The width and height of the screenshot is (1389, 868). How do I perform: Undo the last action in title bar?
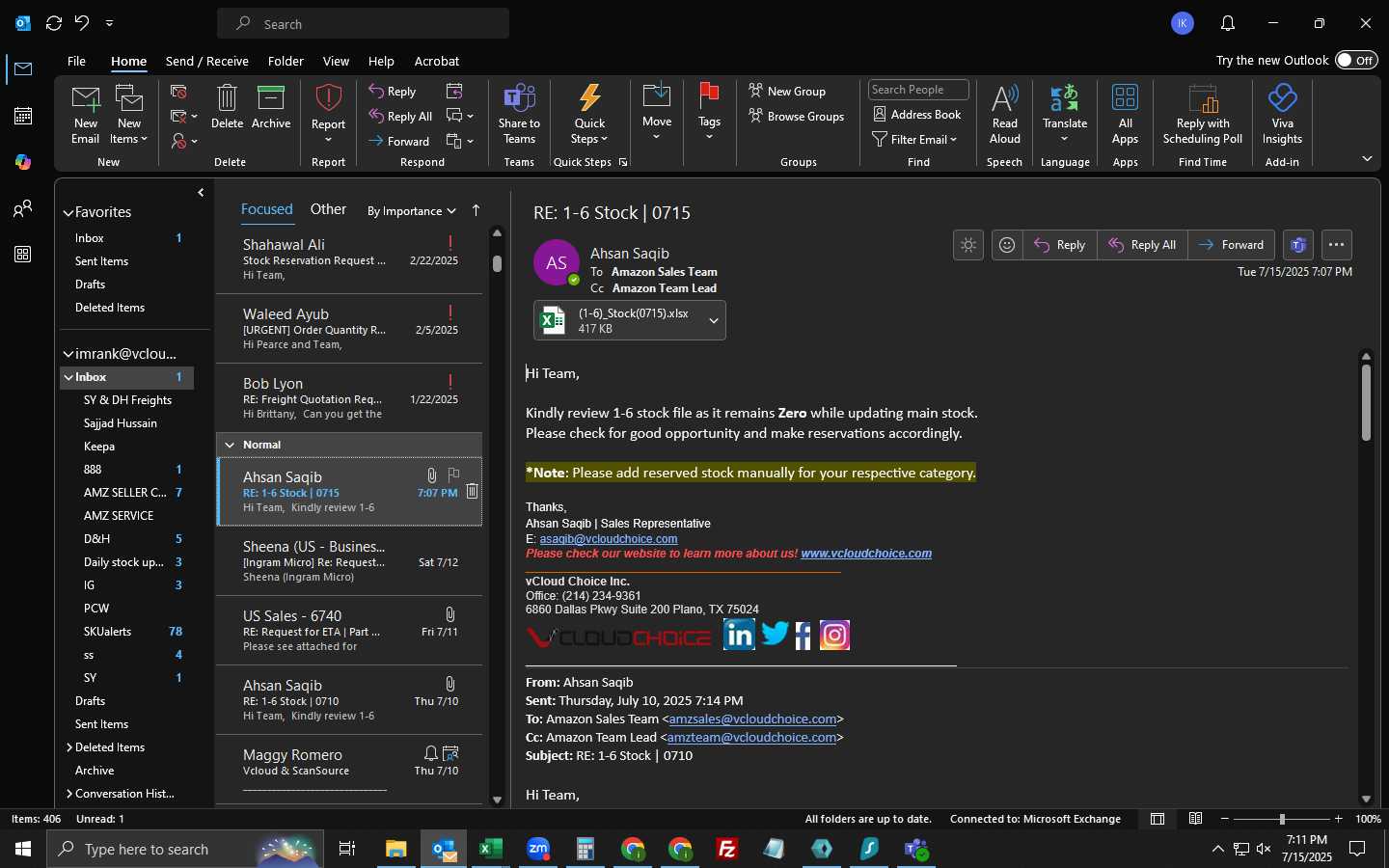(x=82, y=23)
